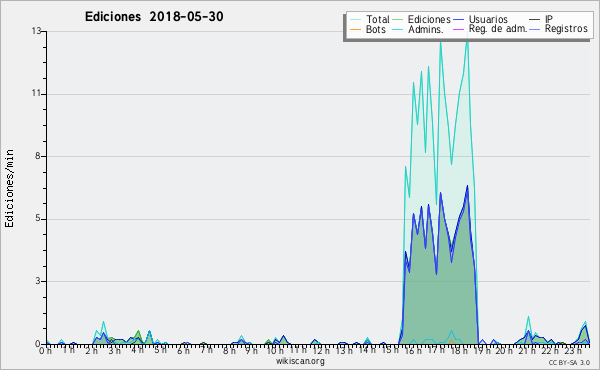Click the '21 h' x-axis label
Image resolution: width=600 pixels, height=370 pixels.
click(x=527, y=351)
